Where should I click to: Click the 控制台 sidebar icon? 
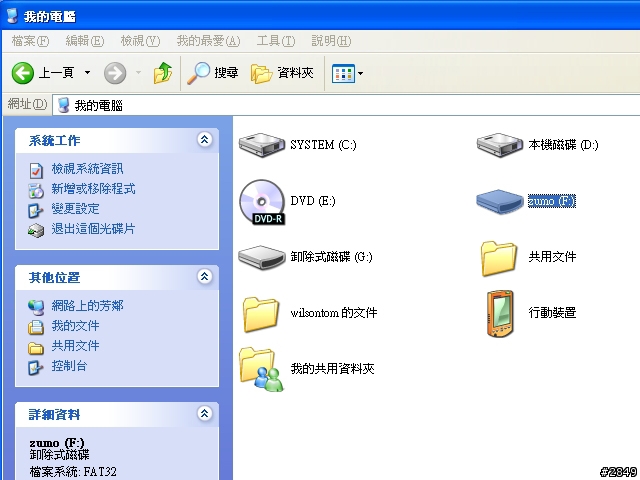point(36,367)
